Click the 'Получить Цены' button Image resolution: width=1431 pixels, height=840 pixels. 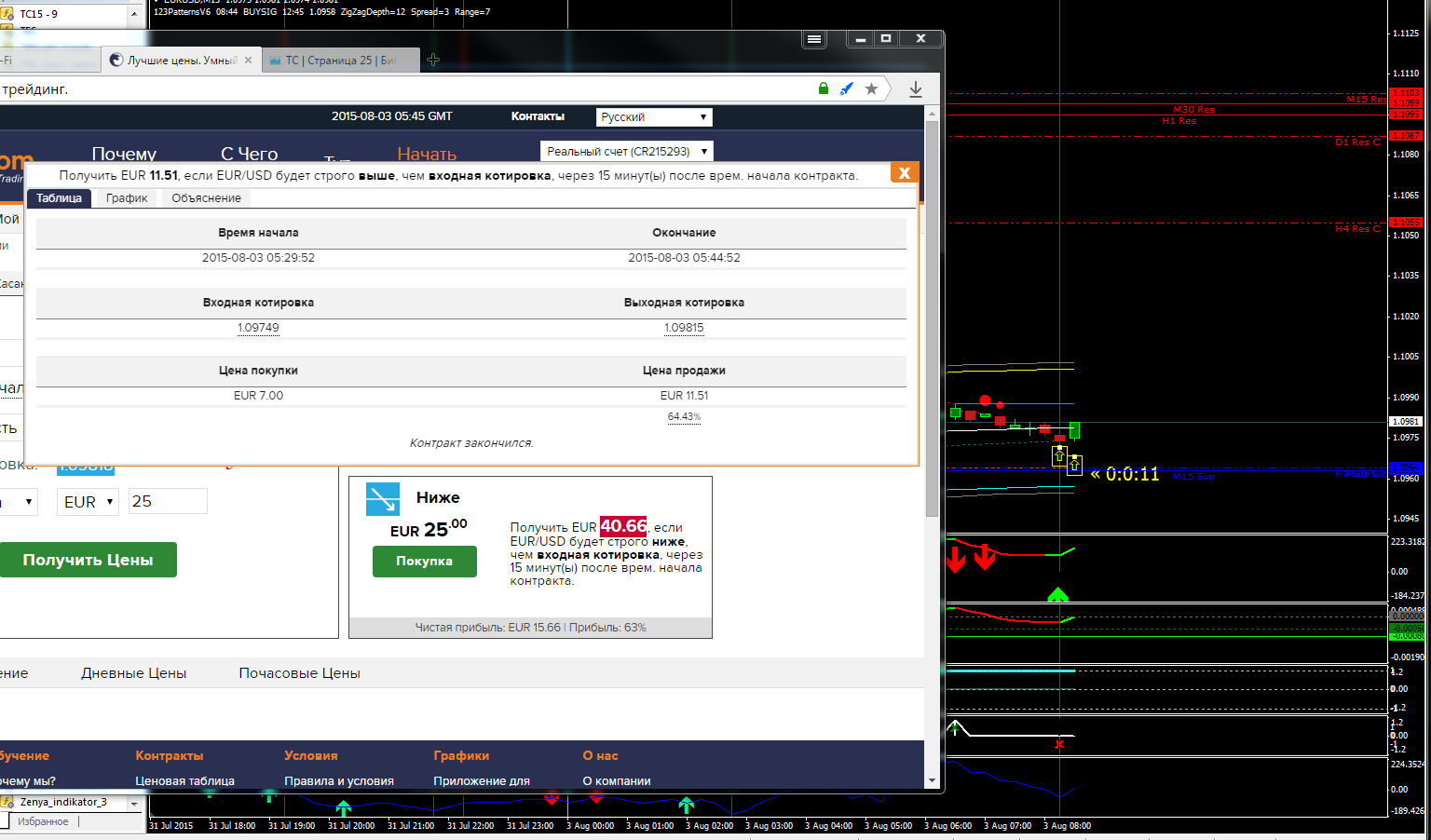click(88, 560)
